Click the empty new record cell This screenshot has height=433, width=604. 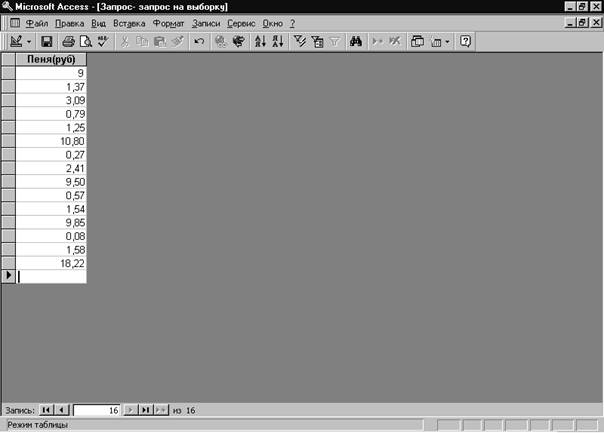(x=51, y=277)
